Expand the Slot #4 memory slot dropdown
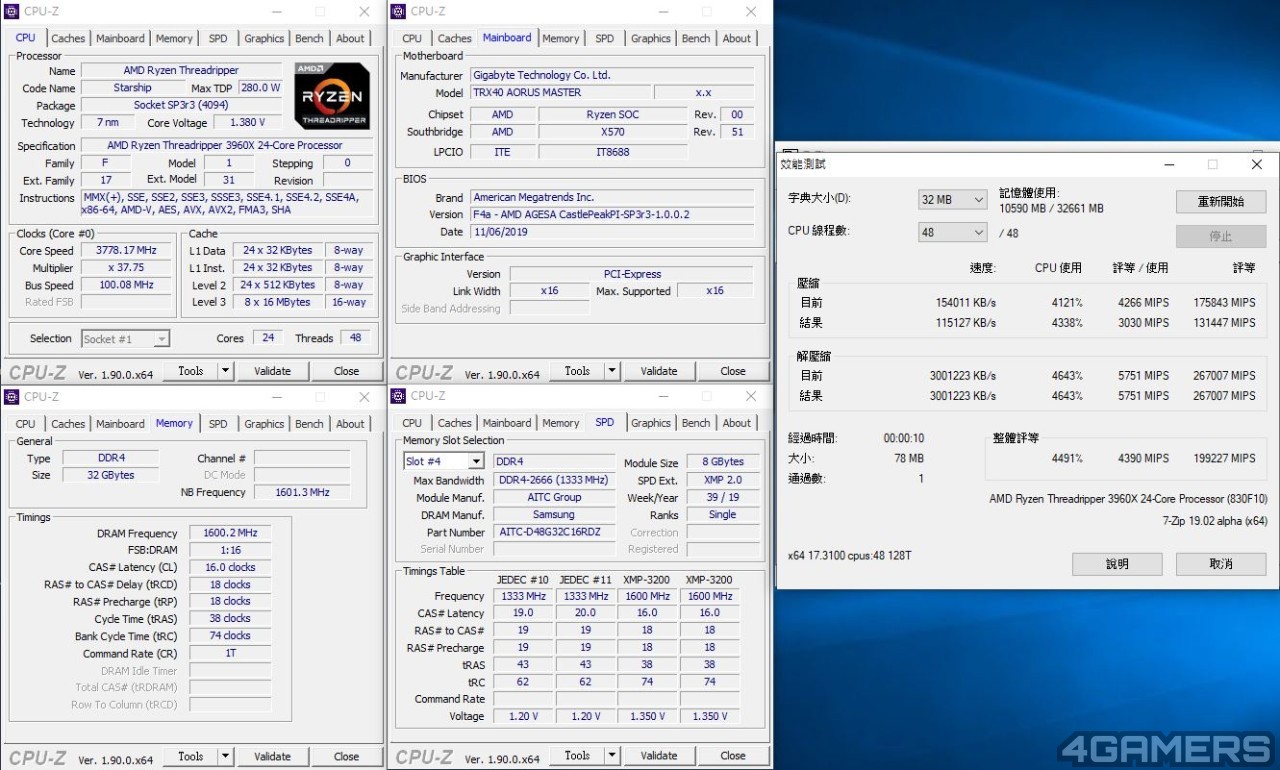Image resolution: width=1280 pixels, height=770 pixels. coord(475,461)
